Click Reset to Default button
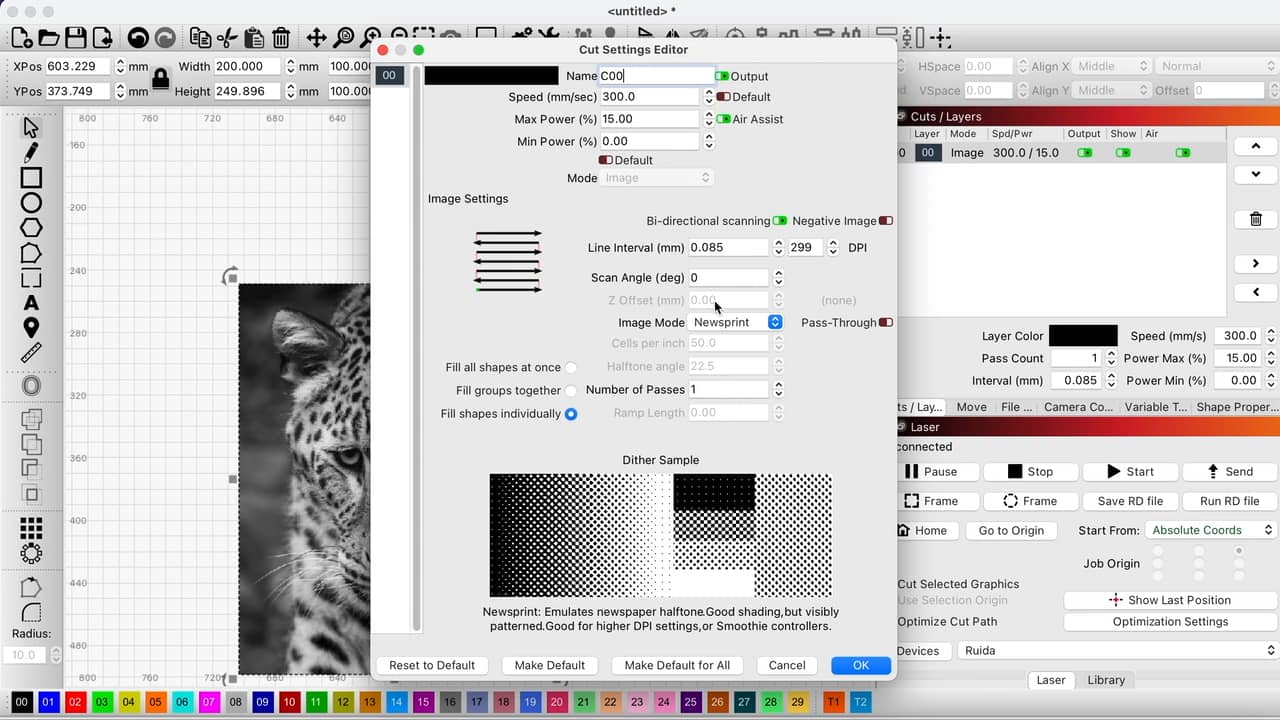Screen dimensions: 1280x720 click(x=432, y=665)
